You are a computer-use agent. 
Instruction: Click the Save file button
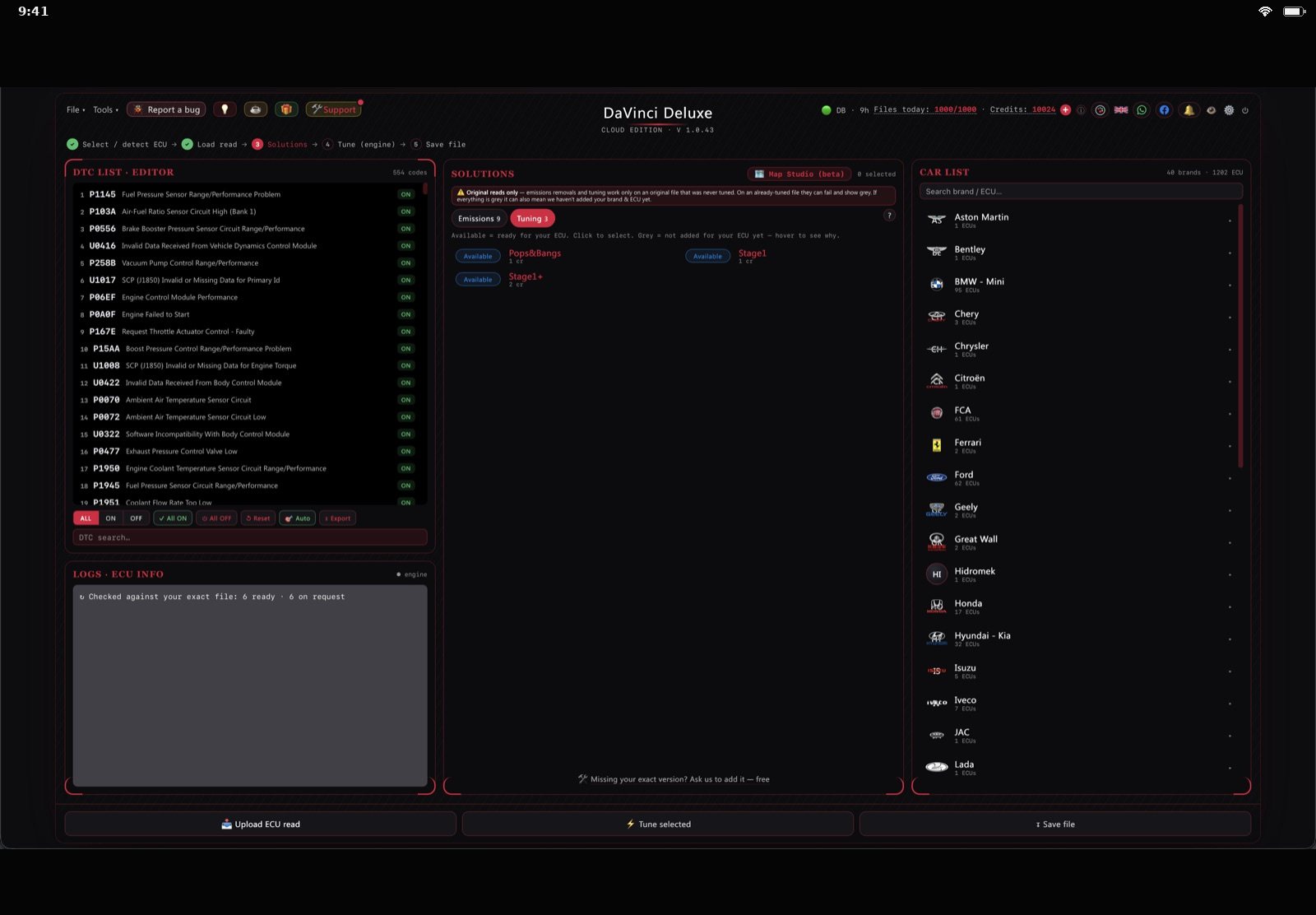click(1055, 824)
